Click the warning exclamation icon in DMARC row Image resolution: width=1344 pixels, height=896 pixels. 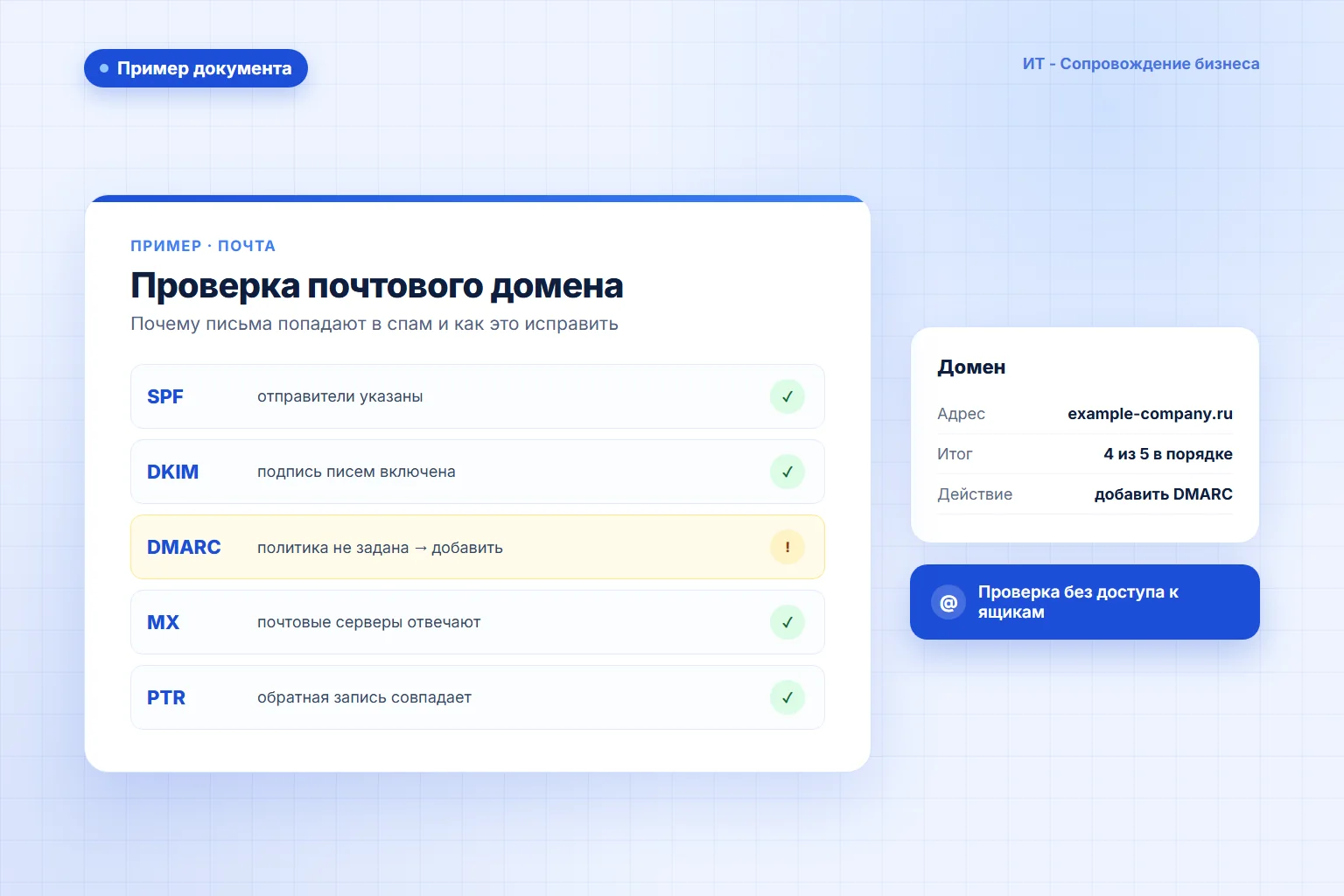click(x=787, y=547)
